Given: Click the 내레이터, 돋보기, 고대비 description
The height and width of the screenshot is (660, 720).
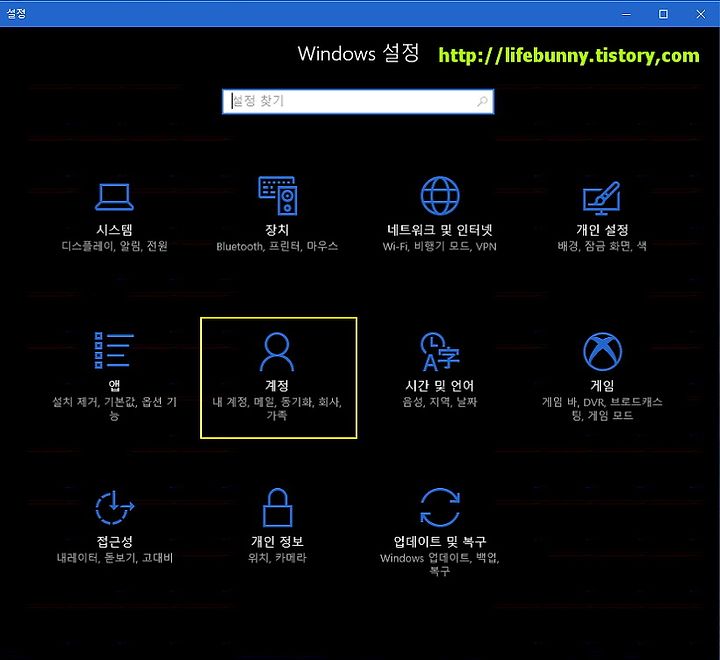Looking at the screenshot, I should pyautogui.click(x=114, y=558).
